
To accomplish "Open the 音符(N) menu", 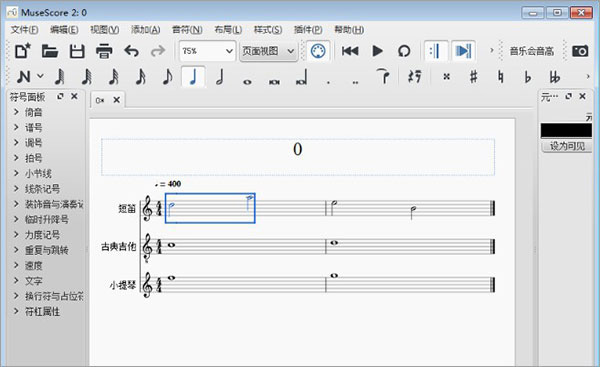I will click(187, 29).
